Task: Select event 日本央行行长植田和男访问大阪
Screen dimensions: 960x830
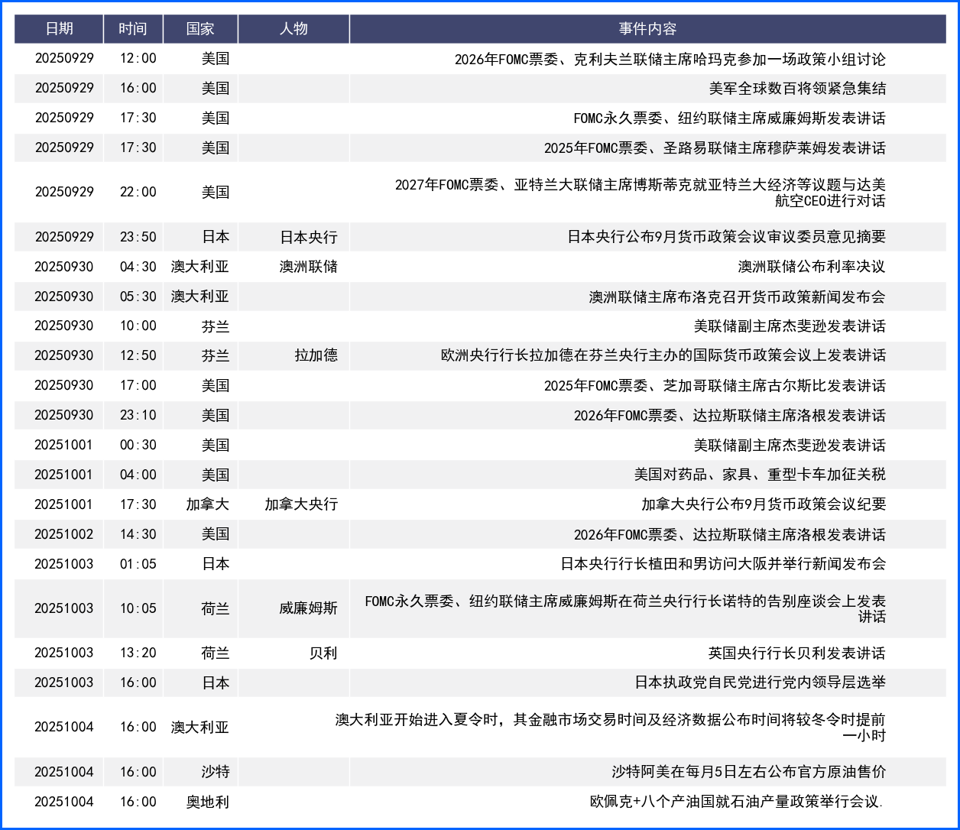Action: click(x=723, y=564)
